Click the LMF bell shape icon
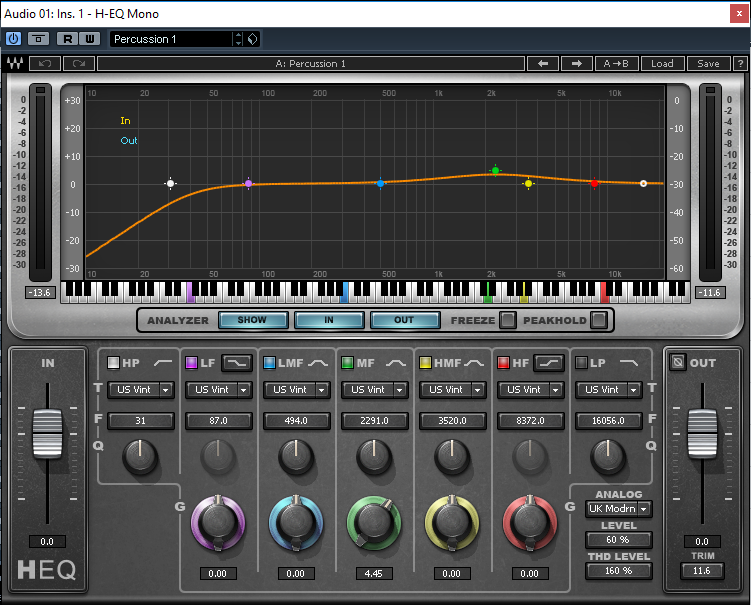The width and height of the screenshot is (751, 605). (318, 363)
